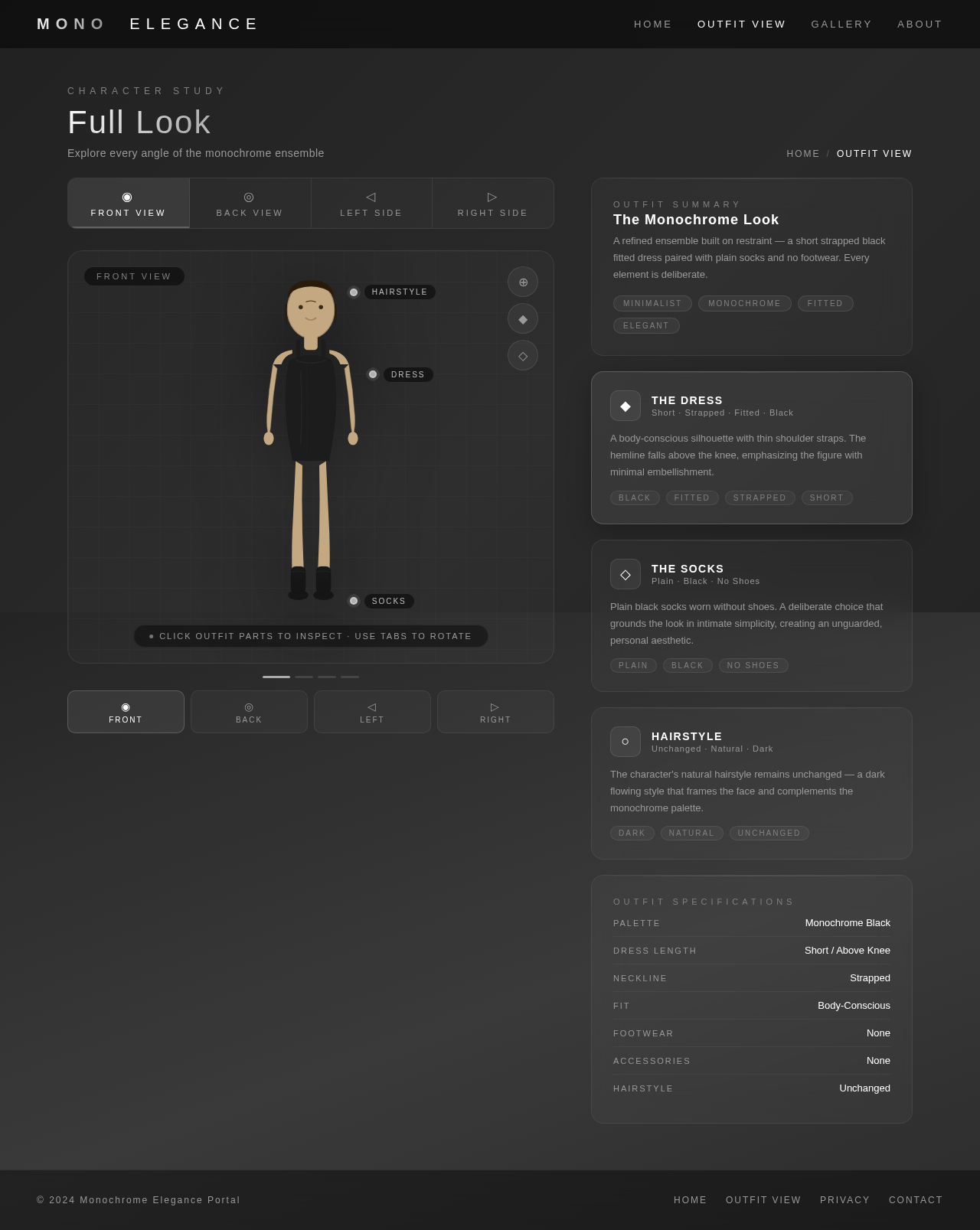Screen dimensions: 980x1230
Task: Click the Socks label pill in viewer
Action: (389, 601)
